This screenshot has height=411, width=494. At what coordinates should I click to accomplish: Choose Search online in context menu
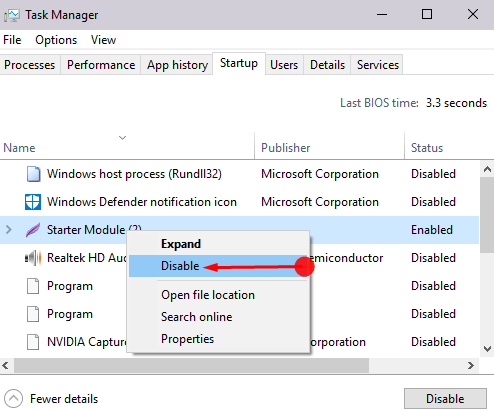point(219,317)
